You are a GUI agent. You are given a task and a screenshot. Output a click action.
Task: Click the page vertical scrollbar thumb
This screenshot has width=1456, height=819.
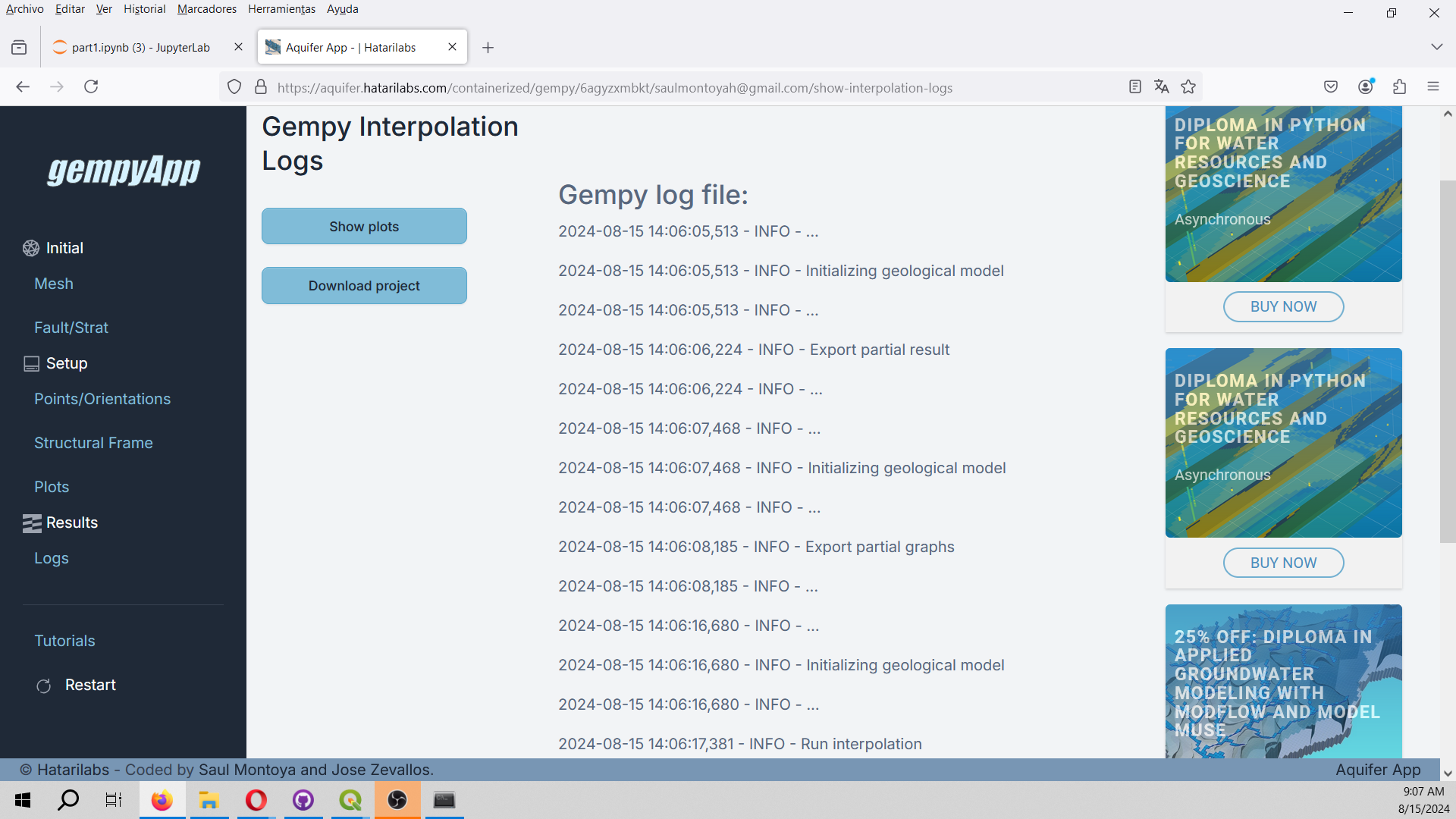pos(1448,361)
